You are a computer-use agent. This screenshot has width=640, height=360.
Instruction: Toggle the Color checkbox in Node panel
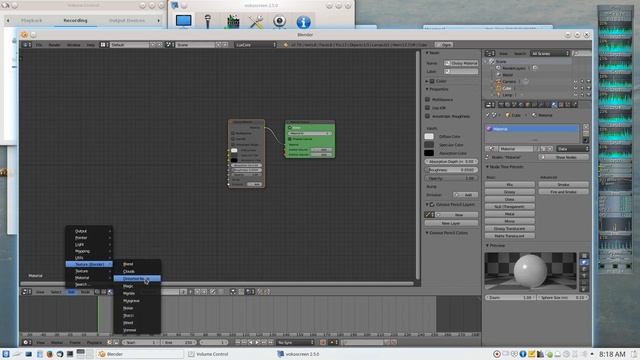coord(432,81)
